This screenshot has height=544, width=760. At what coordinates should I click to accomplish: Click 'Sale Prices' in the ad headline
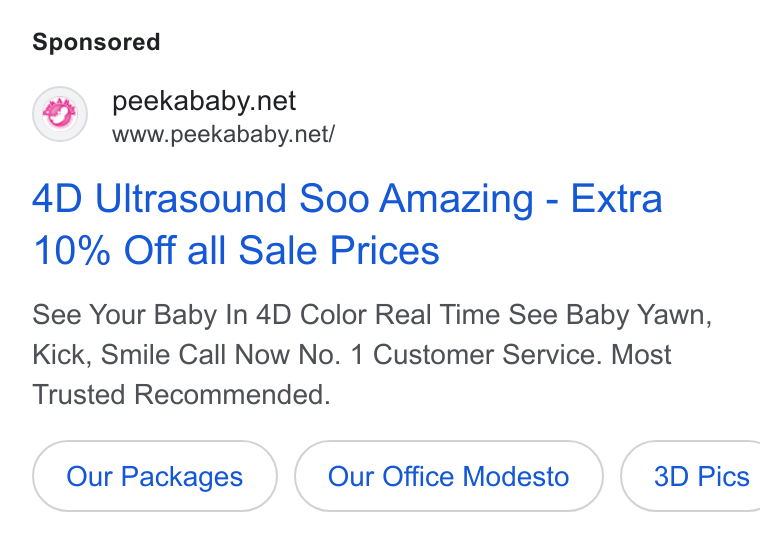(x=339, y=250)
